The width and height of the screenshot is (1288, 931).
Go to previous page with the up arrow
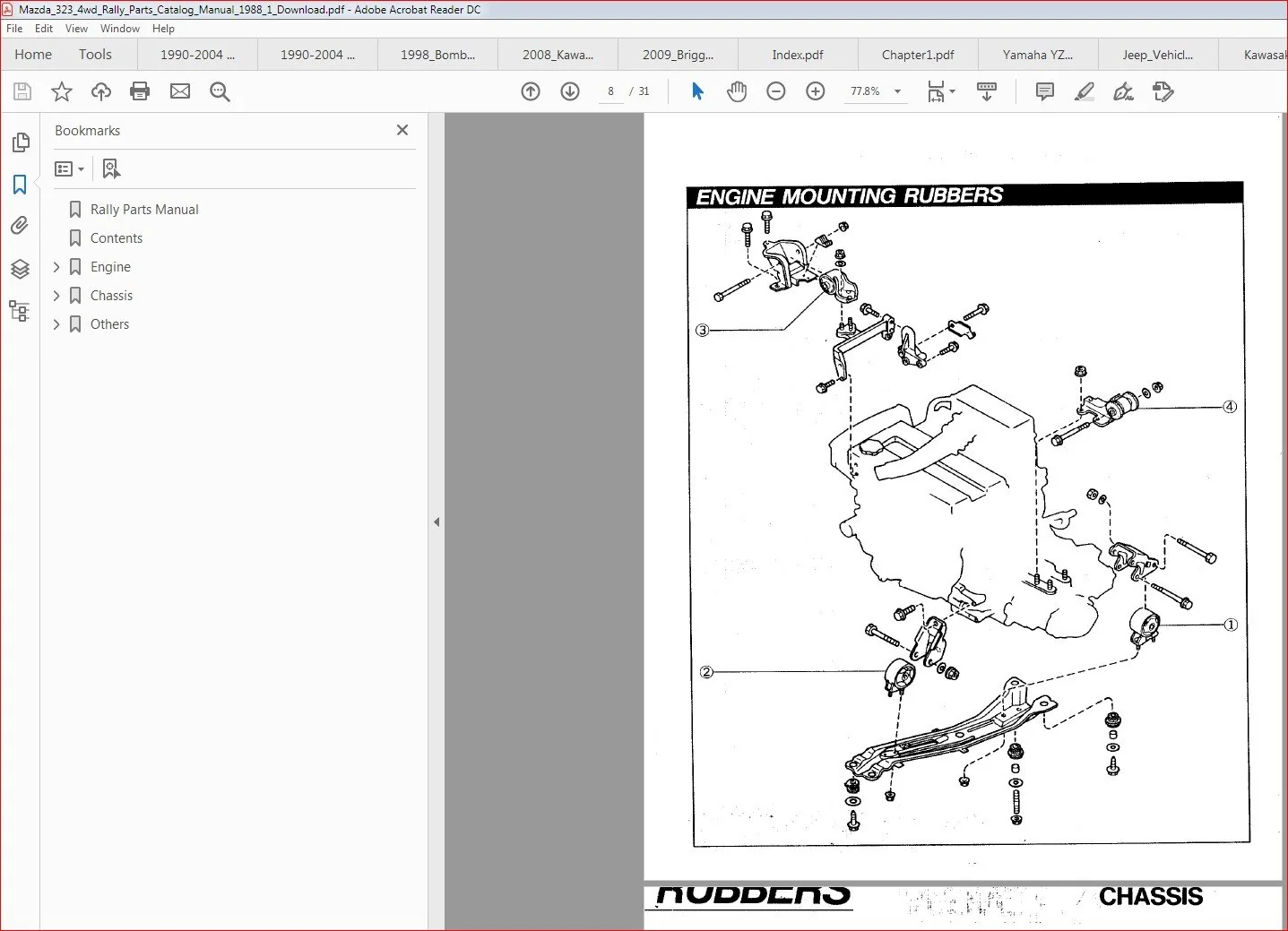(x=531, y=91)
